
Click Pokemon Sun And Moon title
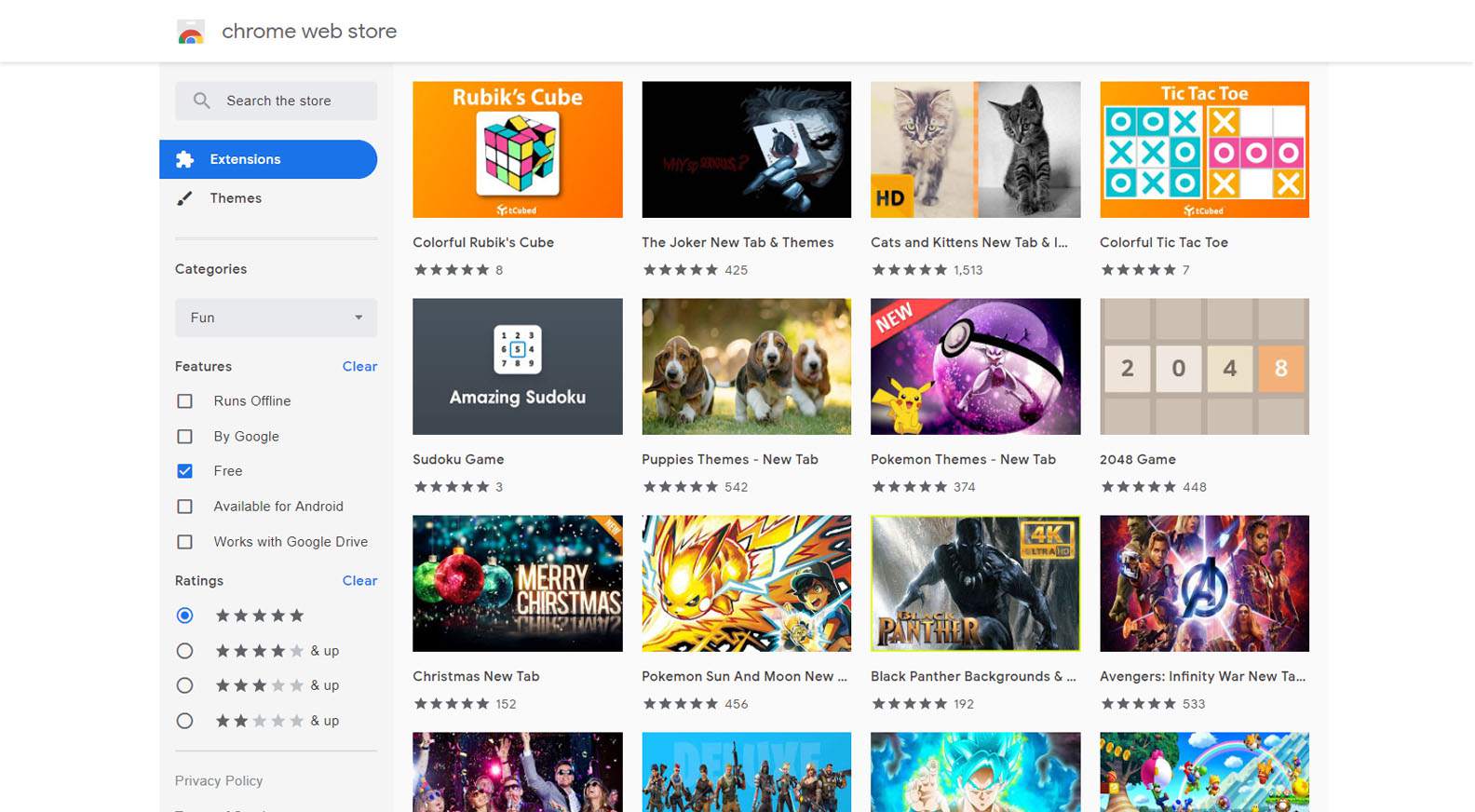[744, 677]
